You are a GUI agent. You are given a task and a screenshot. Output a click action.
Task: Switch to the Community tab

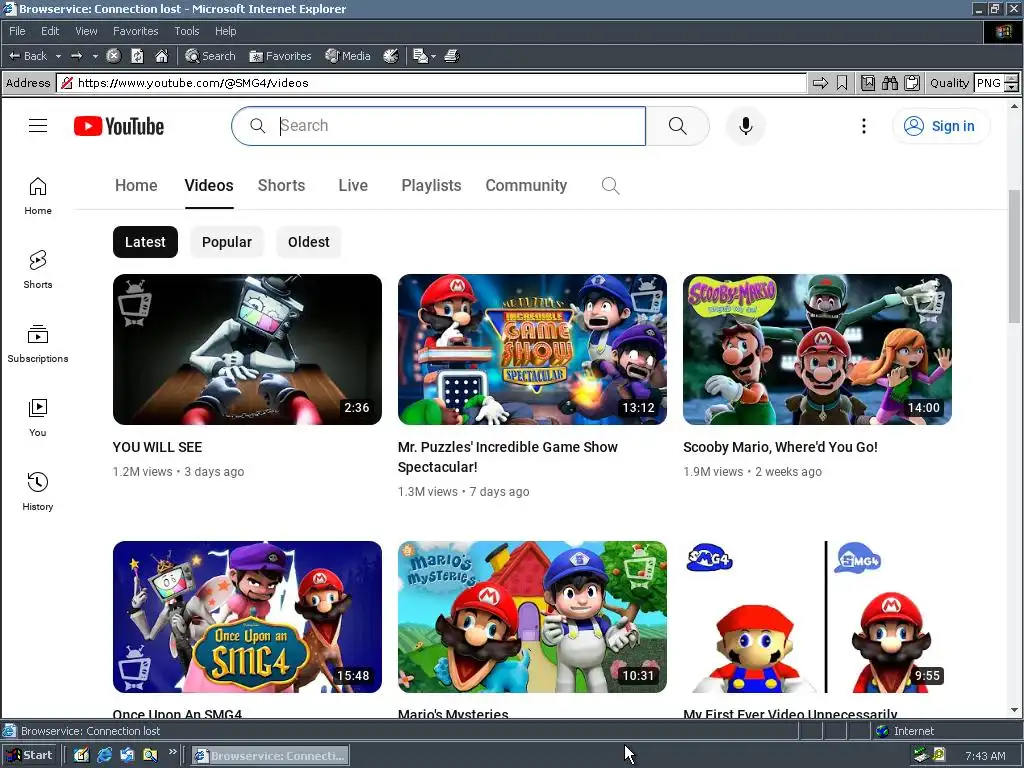click(526, 185)
